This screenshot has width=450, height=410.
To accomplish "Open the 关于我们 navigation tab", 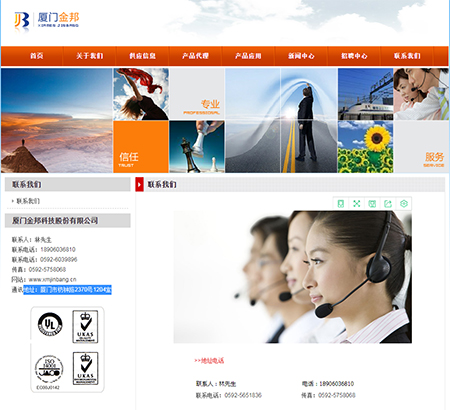I will (x=90, y=56).
